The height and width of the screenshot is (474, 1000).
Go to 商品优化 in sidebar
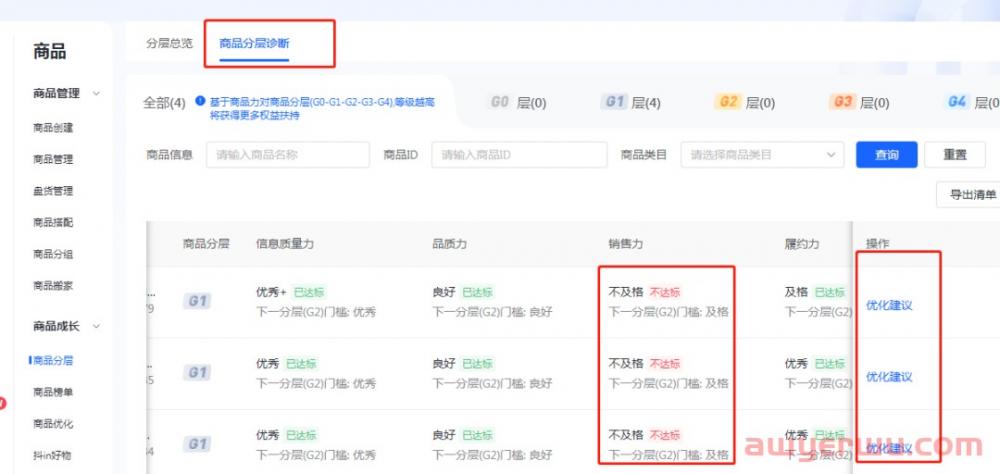pos(53,424)
